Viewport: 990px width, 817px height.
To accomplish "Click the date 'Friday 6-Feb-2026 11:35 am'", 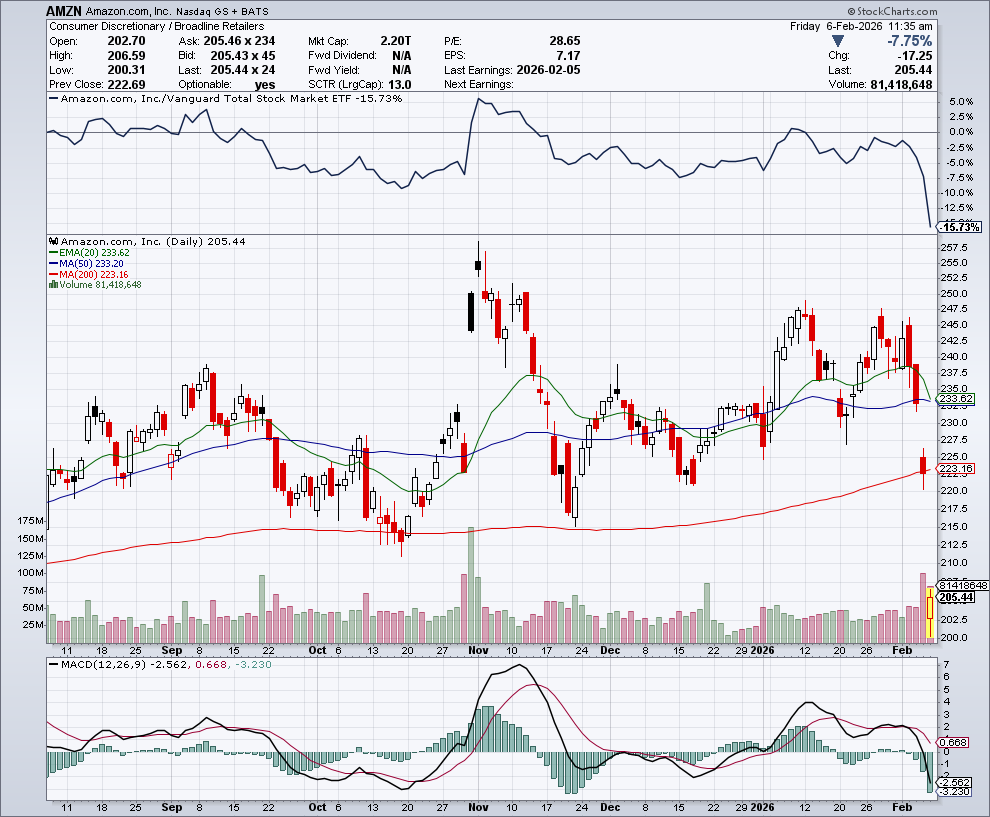I will pos(861,26).
